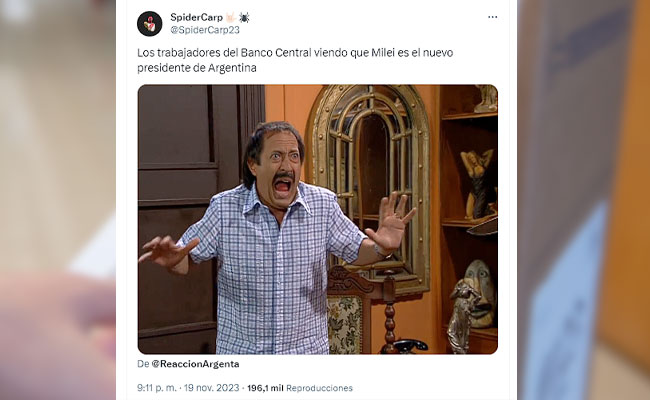Open the SpiderCarp profile avatar

150,24
